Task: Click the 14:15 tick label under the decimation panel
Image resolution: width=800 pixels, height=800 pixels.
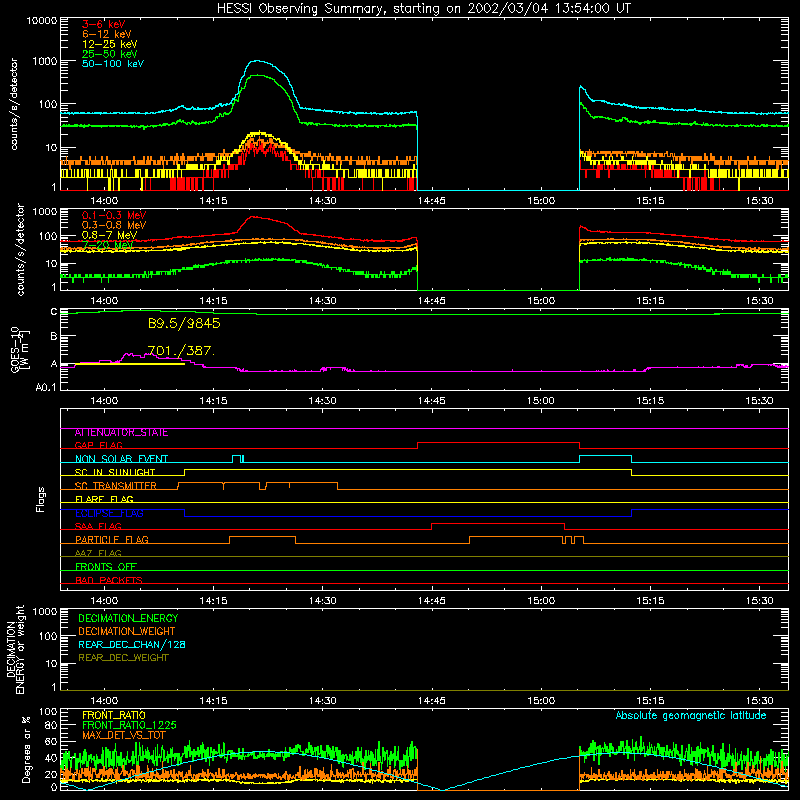Action: click(x=213, y=701)
